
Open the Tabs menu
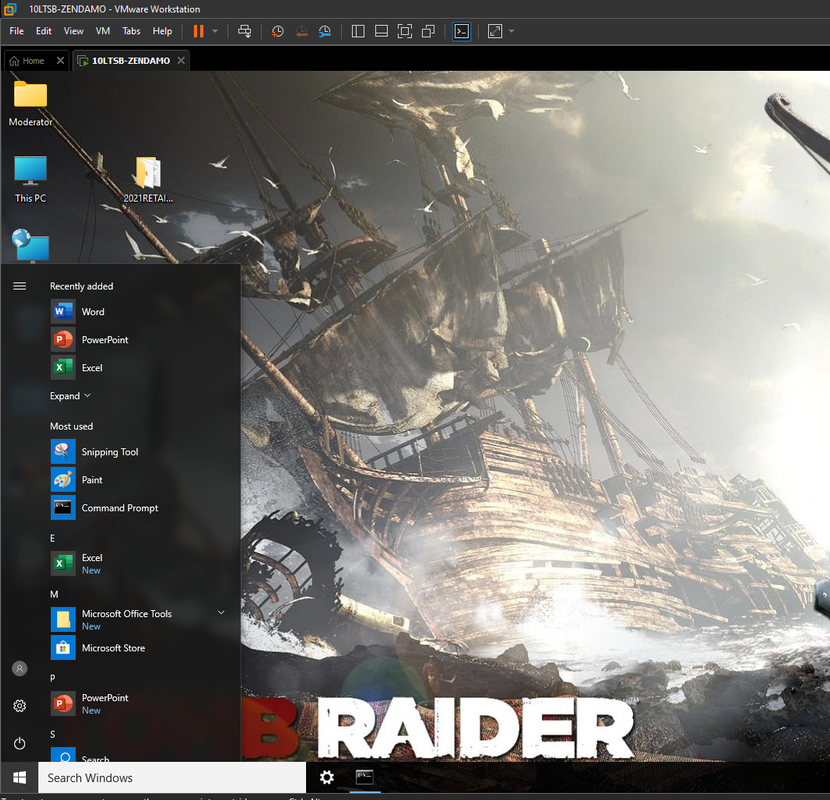click(x=131, y=31)
